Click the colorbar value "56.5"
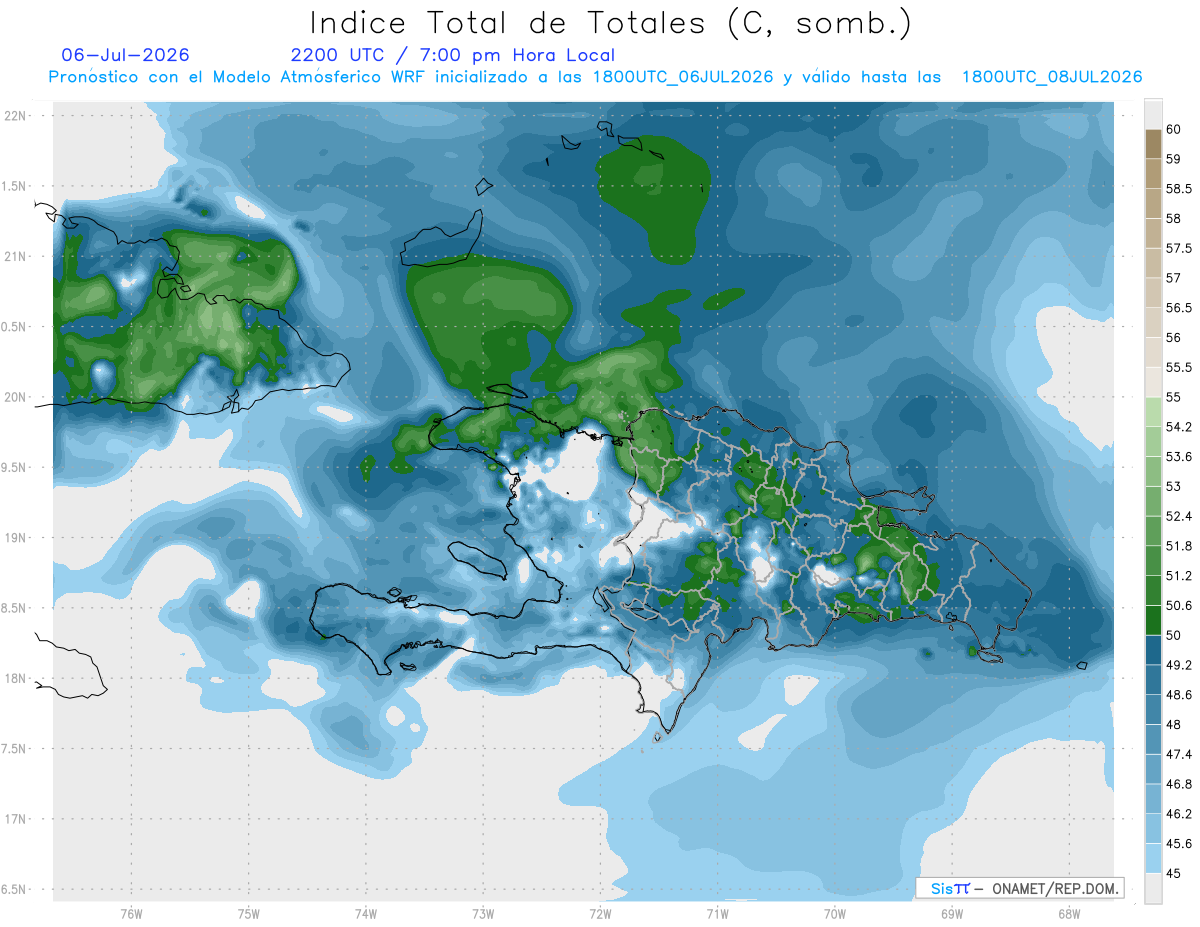The height and width of the screenshot is (927, 1200). 1180,307
